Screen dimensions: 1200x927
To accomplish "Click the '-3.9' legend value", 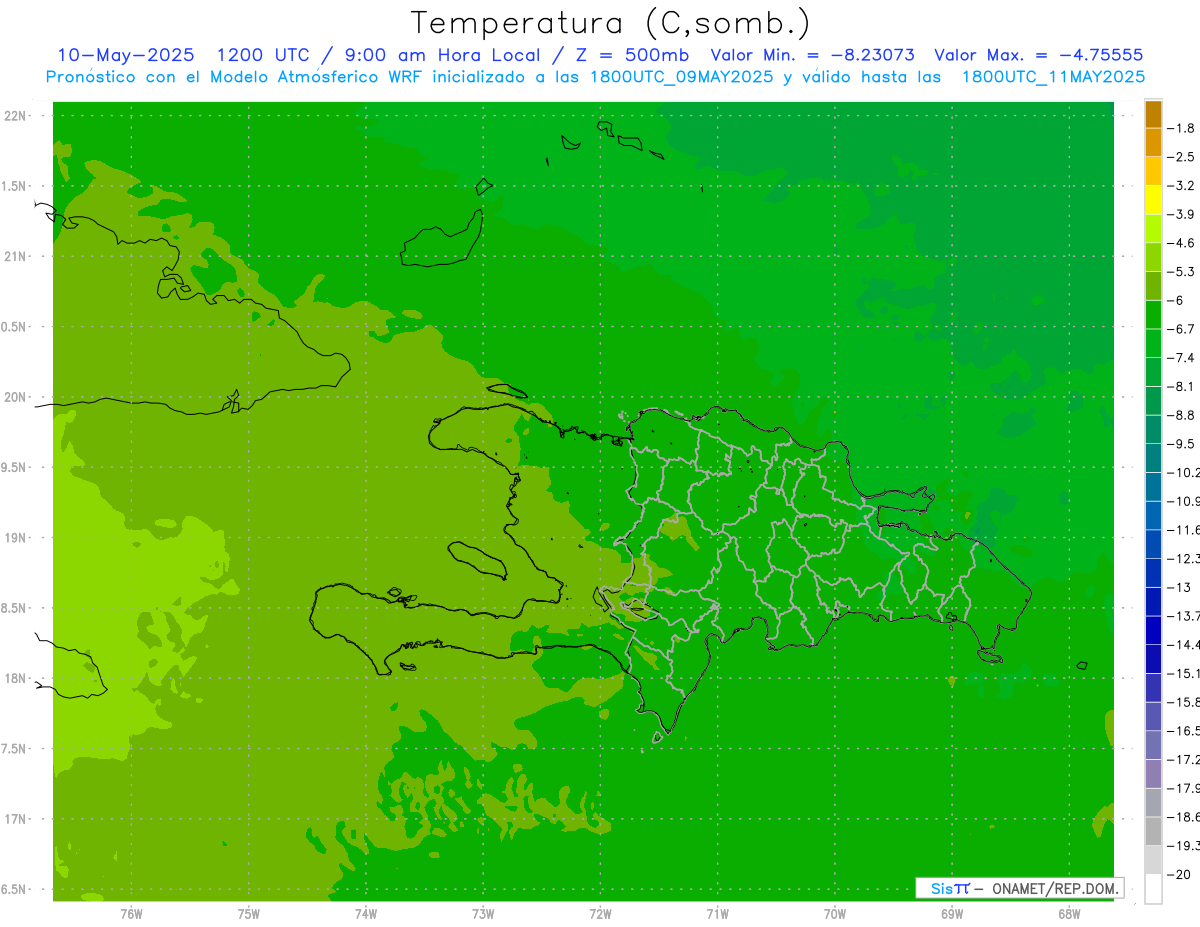I will pyautogui.click(x=1182, y=214).
